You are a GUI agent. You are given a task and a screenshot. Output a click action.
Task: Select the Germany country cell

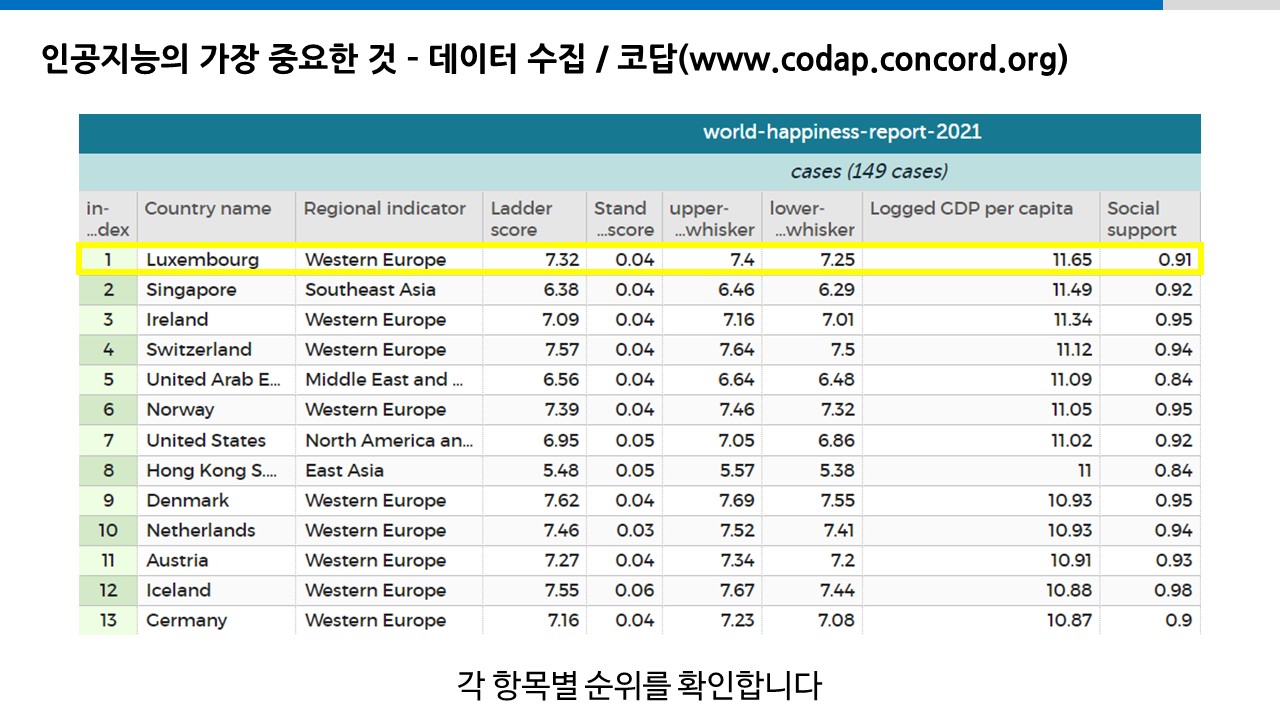[216, 621]
